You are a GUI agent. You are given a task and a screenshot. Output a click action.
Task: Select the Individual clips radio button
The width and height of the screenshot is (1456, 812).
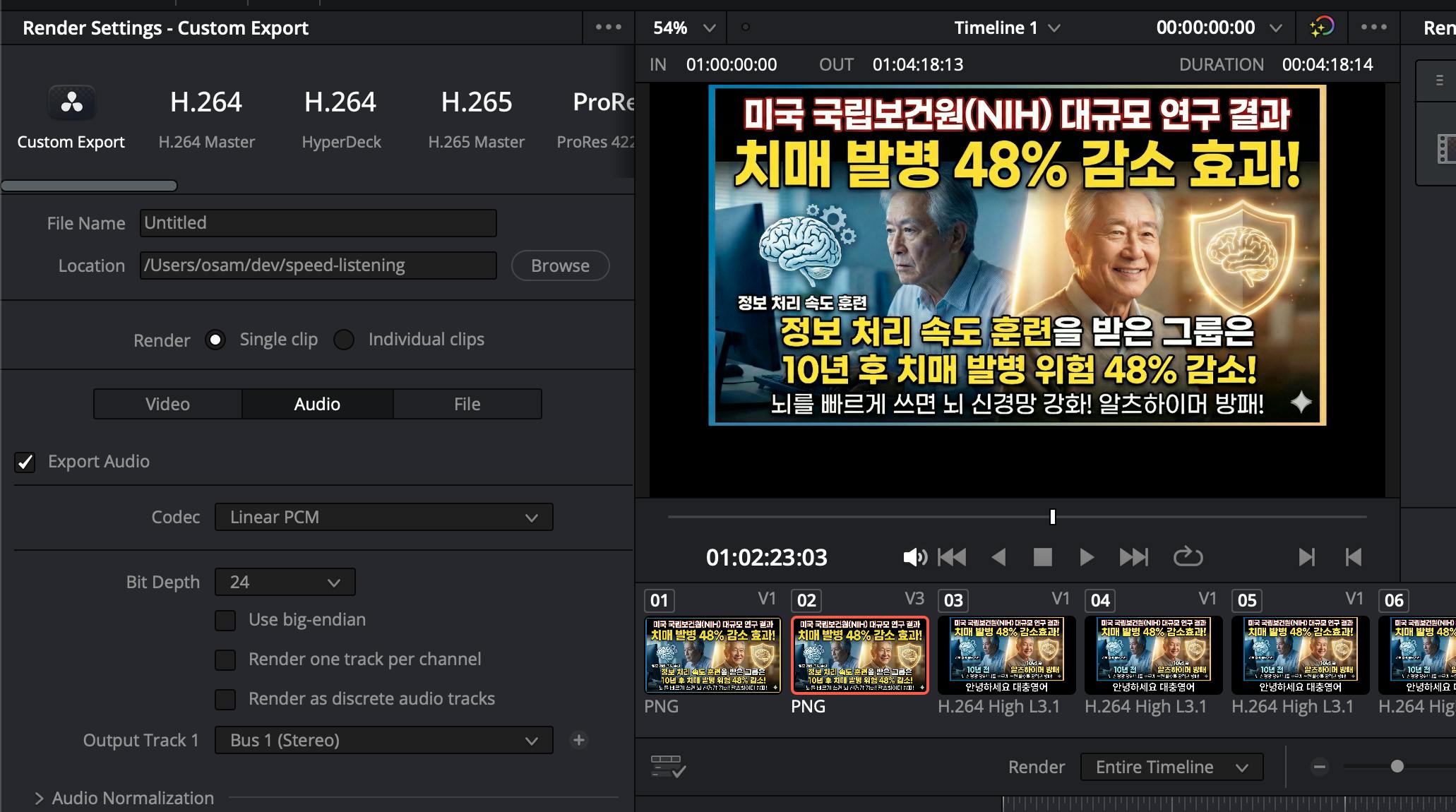point(344,340)
